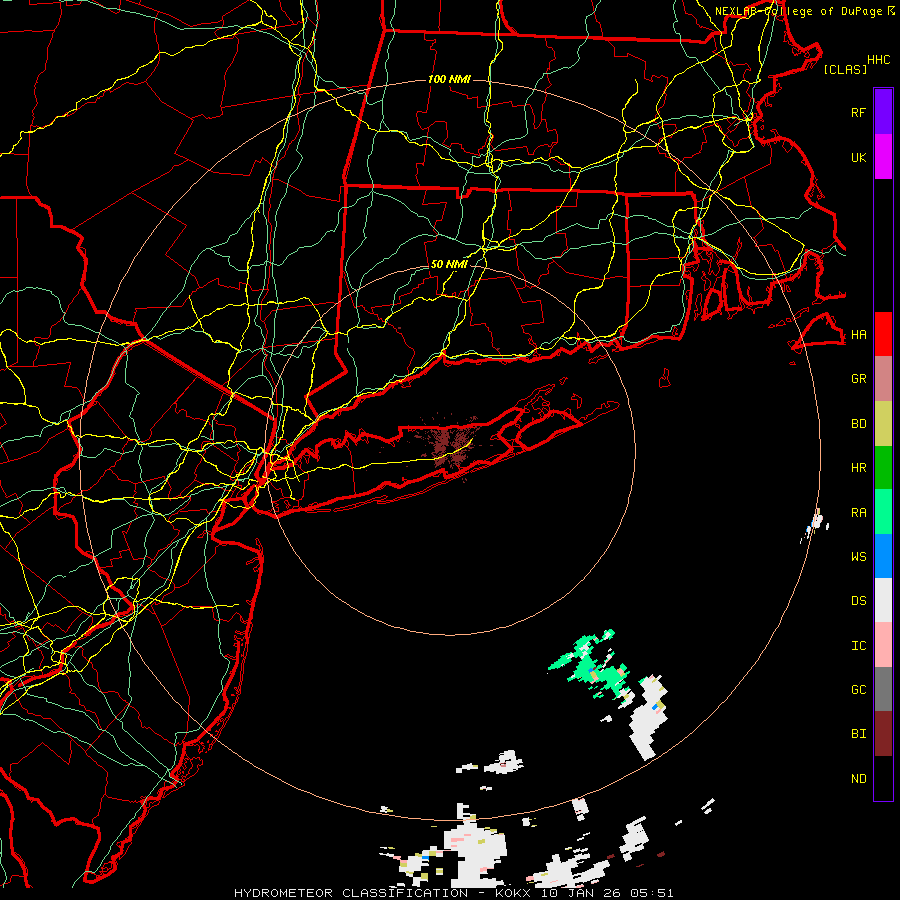Image resolution: width=900 pixels, height=900 pixels.
Task: Click the "DS" legend label
Action: click(x=858, y=601)
